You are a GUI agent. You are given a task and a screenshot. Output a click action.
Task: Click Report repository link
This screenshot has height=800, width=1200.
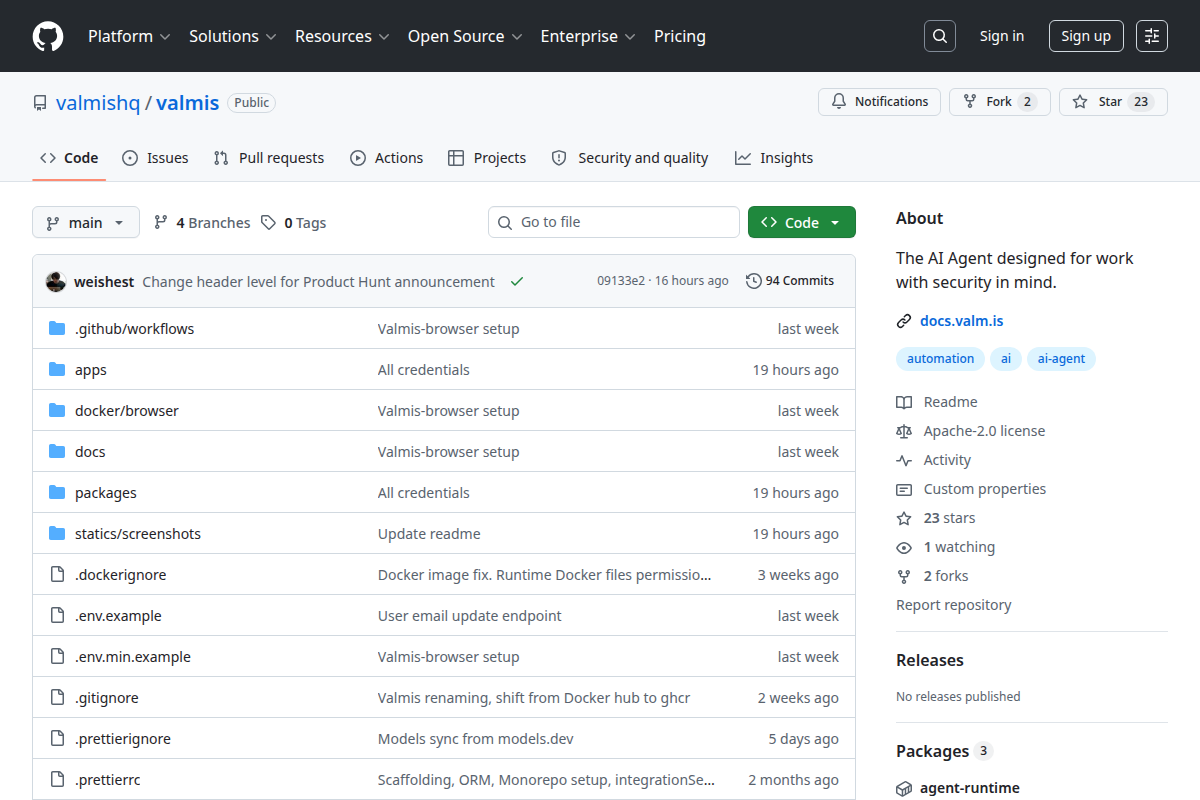[x=953, y=605]
